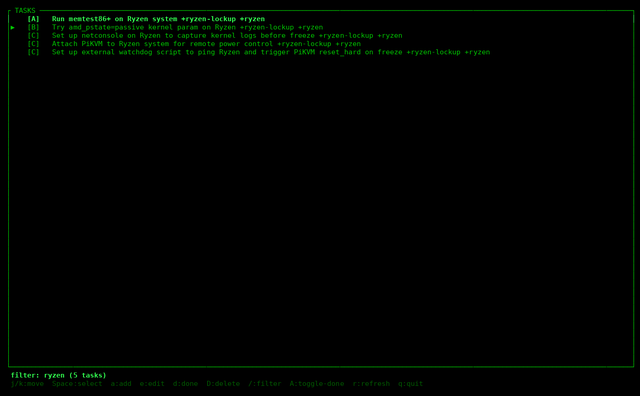Click the +ryzen-lockup tag on the PiKVM row

click(304, 44)
